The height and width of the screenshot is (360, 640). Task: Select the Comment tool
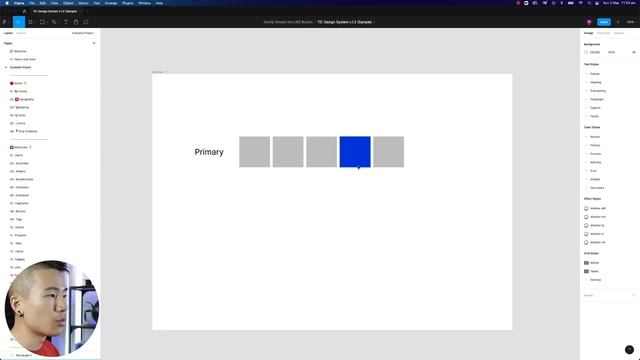(86, 22)
